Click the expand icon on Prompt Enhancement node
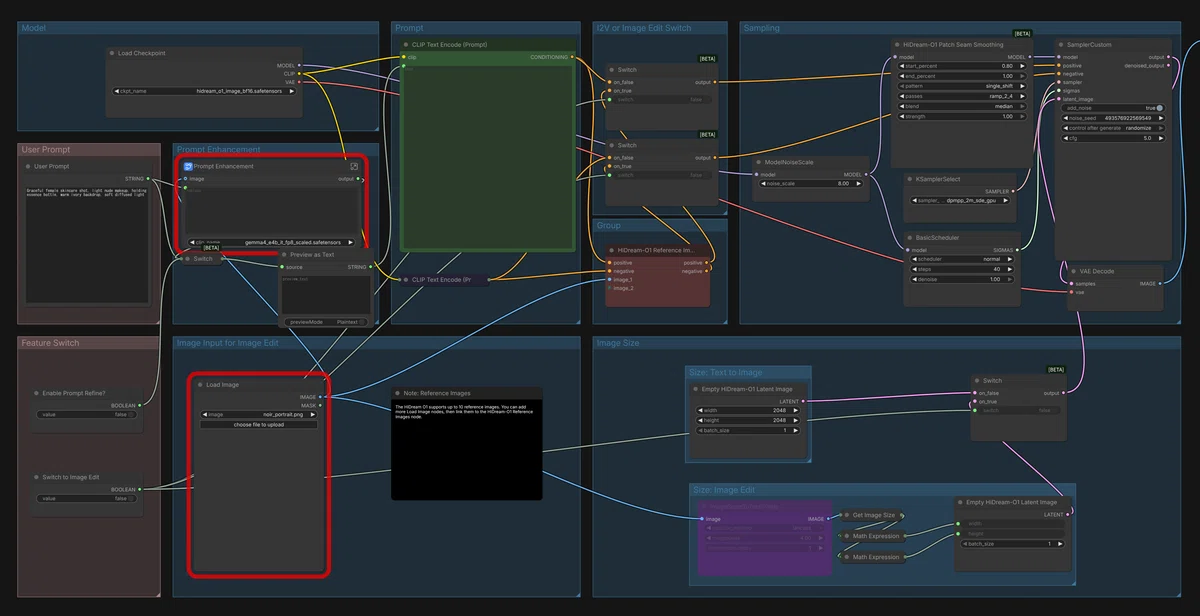This screenshot has height=616, width=1200. tap(353, 166)
